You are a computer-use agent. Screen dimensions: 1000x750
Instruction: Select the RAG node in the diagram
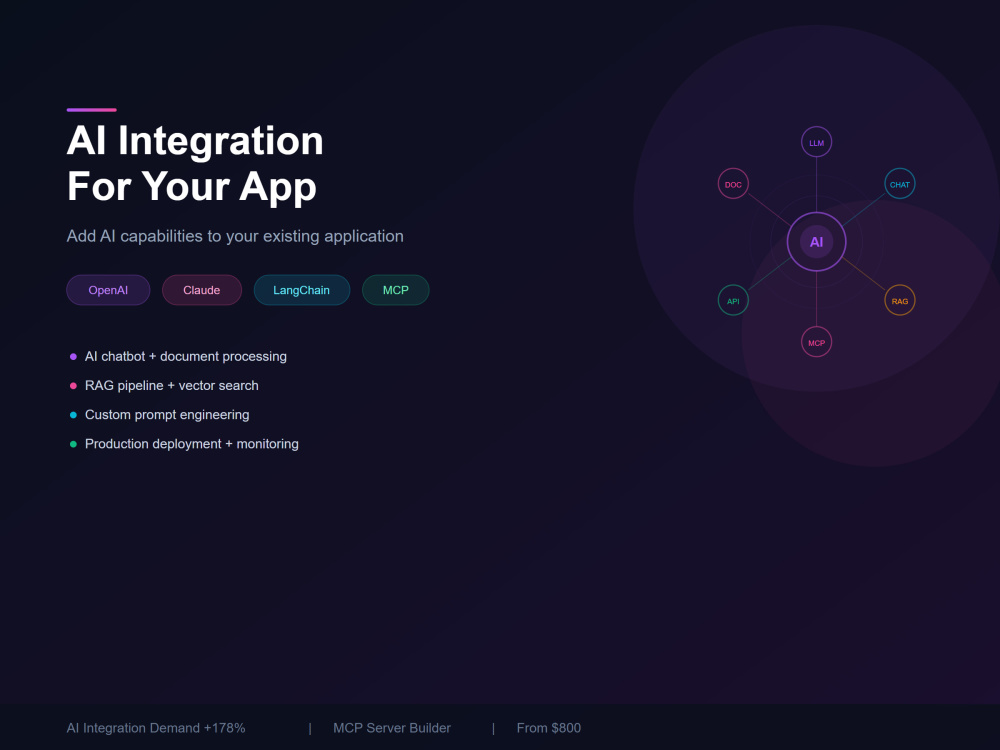(x=899, y=300)
